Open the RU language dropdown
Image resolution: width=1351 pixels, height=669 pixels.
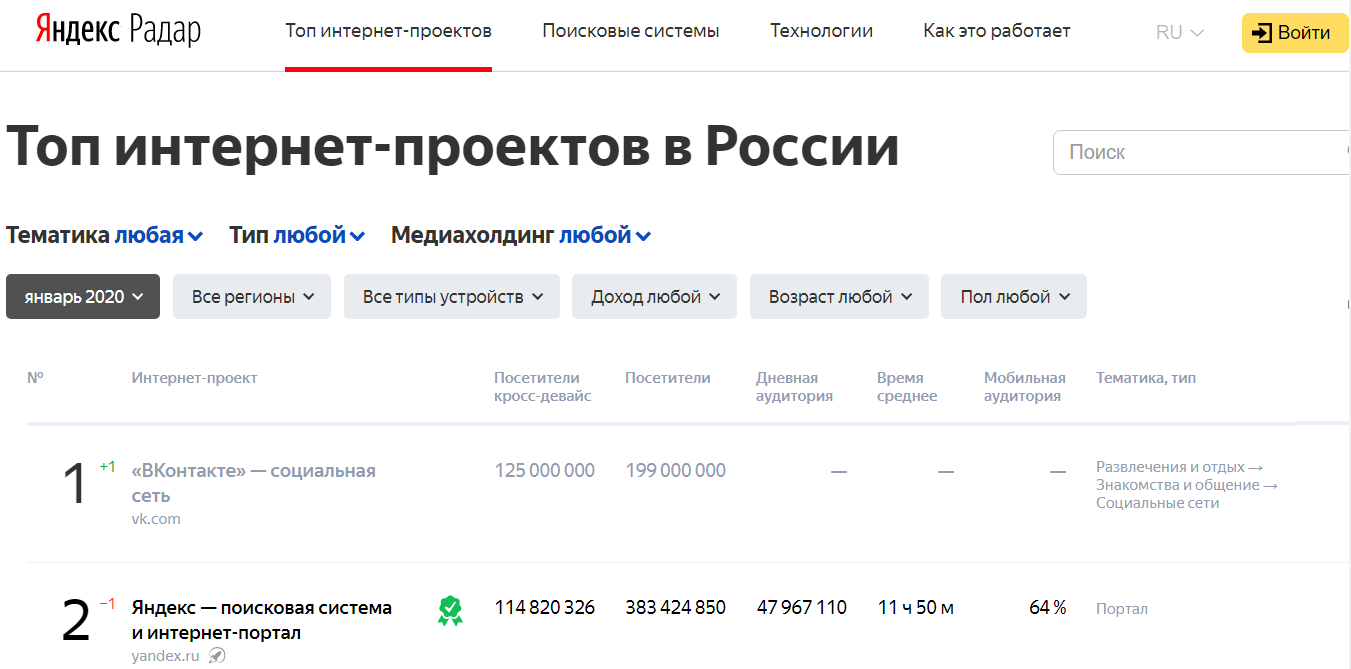point(1180,32)
